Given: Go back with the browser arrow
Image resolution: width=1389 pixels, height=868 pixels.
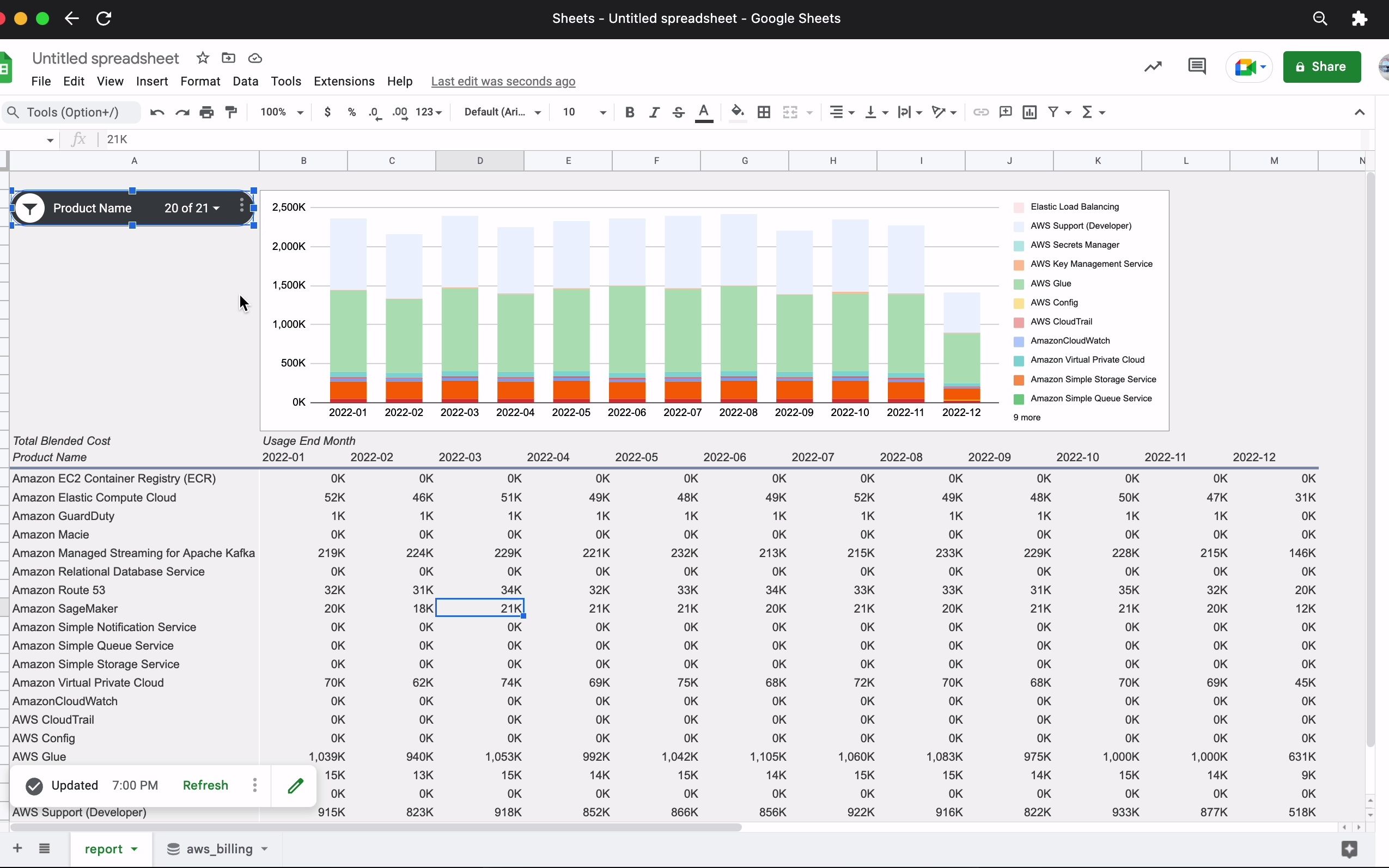Looking at the screenshot, I should (x=71, y=19).
